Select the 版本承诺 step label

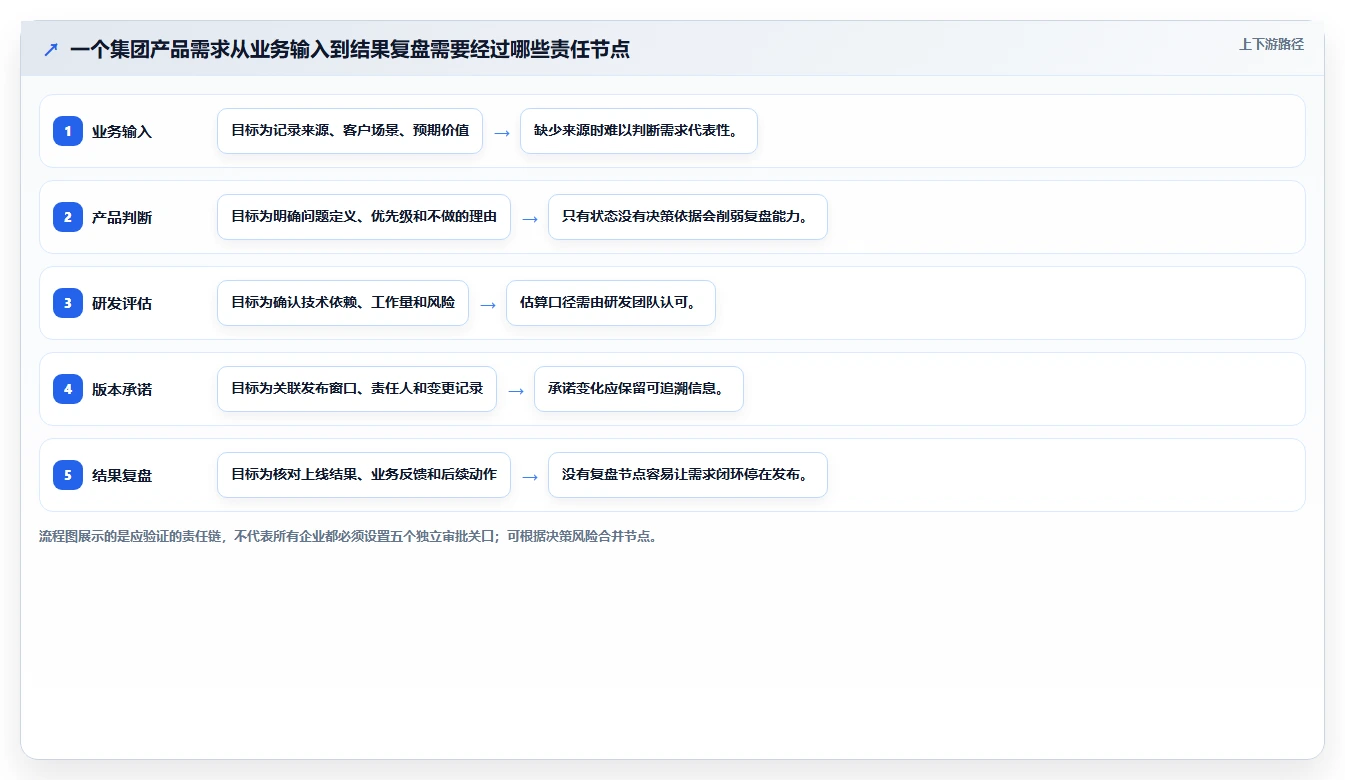122,389
